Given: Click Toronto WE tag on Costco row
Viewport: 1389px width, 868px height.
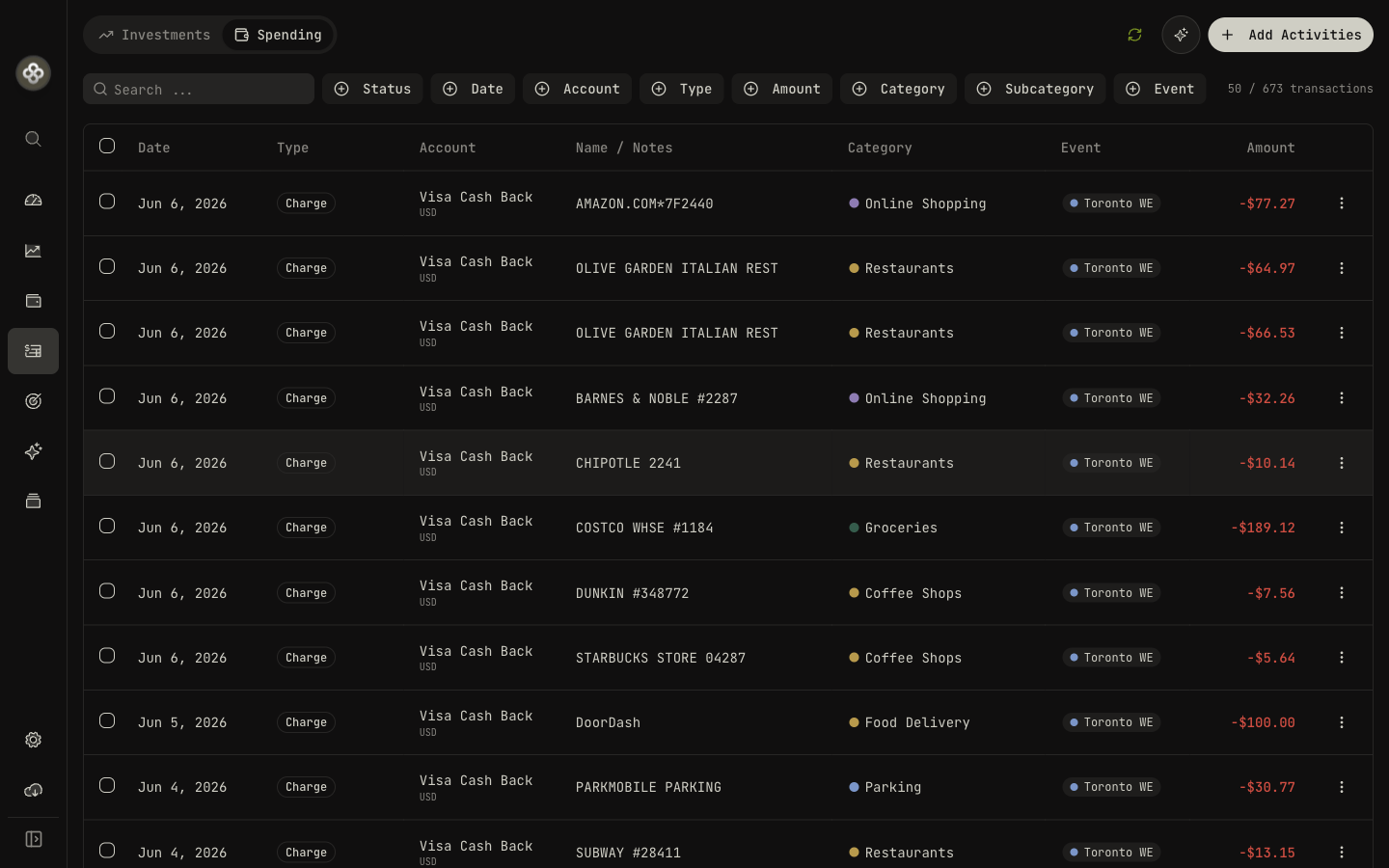Looking at the screenshot, I should 1111,528.
